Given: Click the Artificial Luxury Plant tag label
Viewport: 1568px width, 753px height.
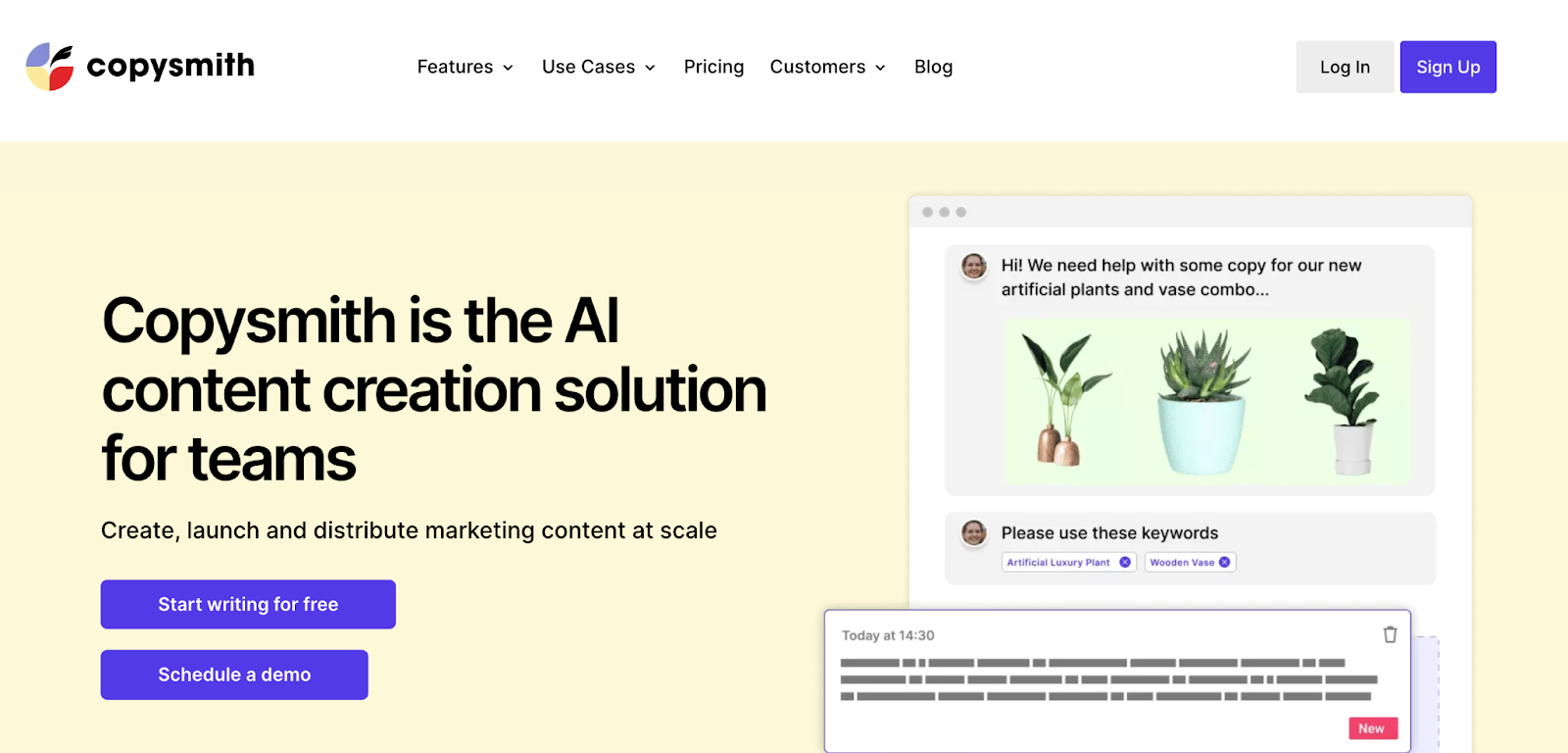Looking at the screenshot, I should tap(1058, 562).
